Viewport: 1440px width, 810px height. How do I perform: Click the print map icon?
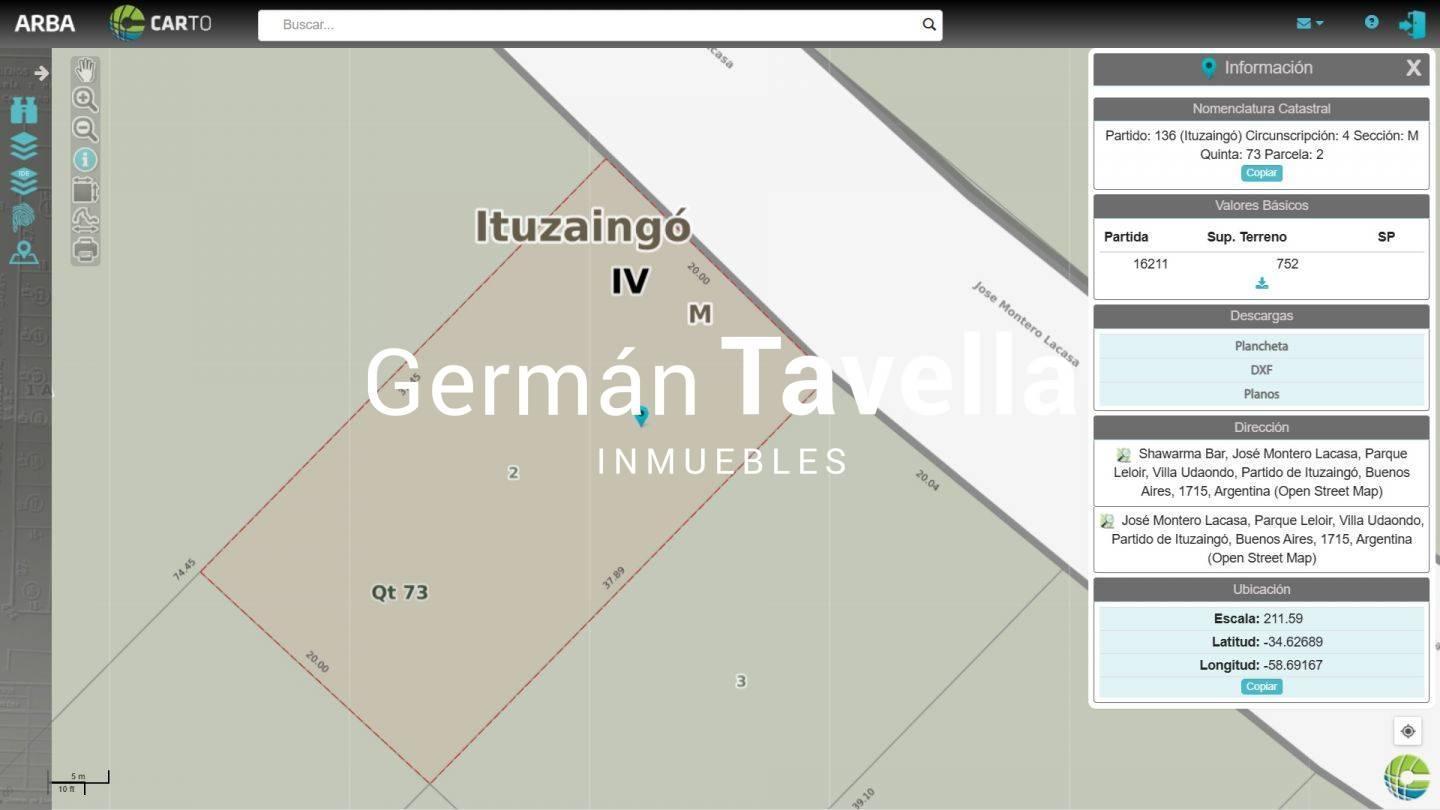85,249
